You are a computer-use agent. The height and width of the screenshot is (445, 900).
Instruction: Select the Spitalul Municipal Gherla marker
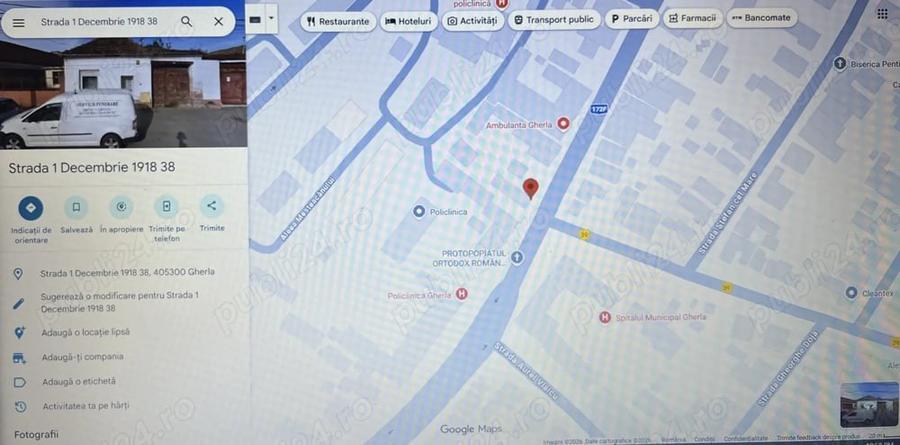pos(604,317)
